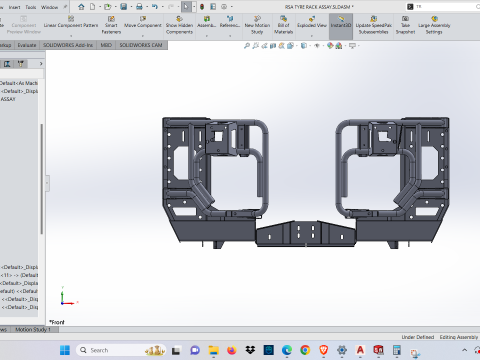The image size is (480, 360).
Task: Click the Print icon
Action: point(139,7)
